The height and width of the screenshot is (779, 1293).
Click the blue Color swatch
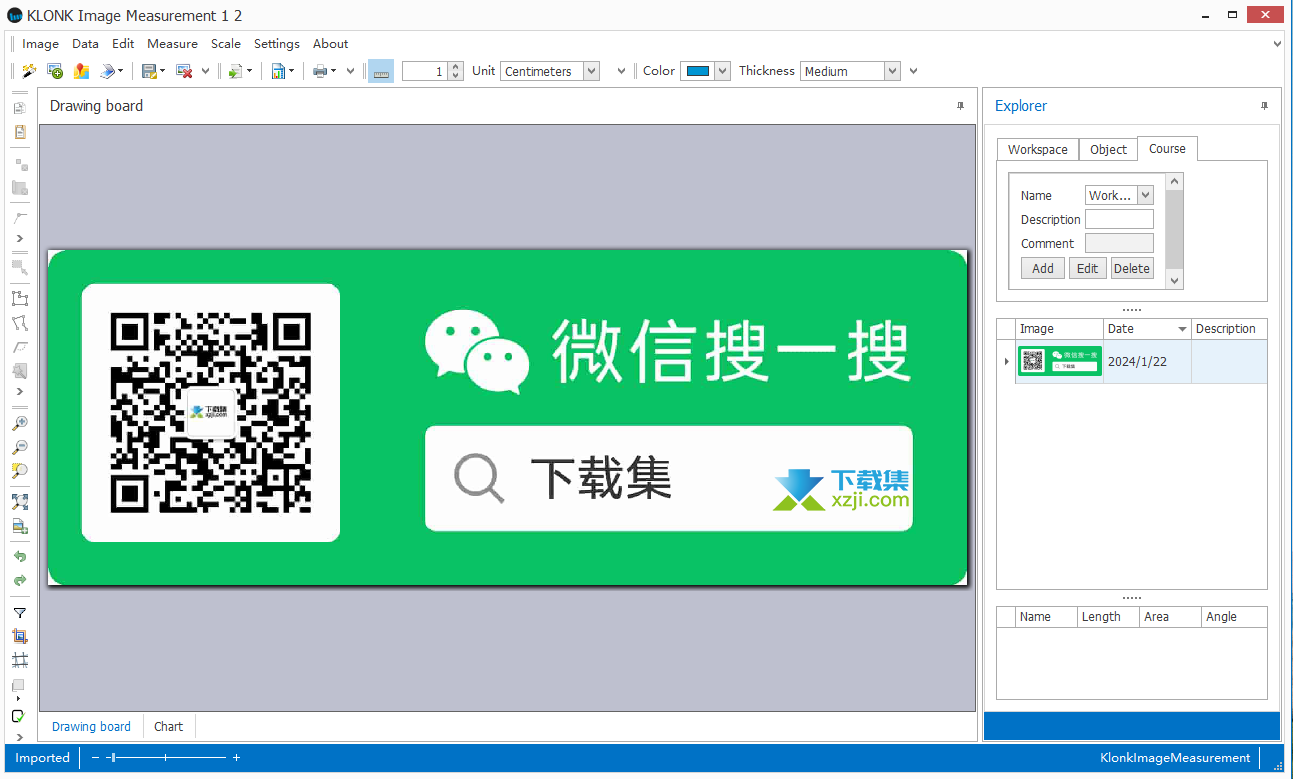(x=697, y=71)
